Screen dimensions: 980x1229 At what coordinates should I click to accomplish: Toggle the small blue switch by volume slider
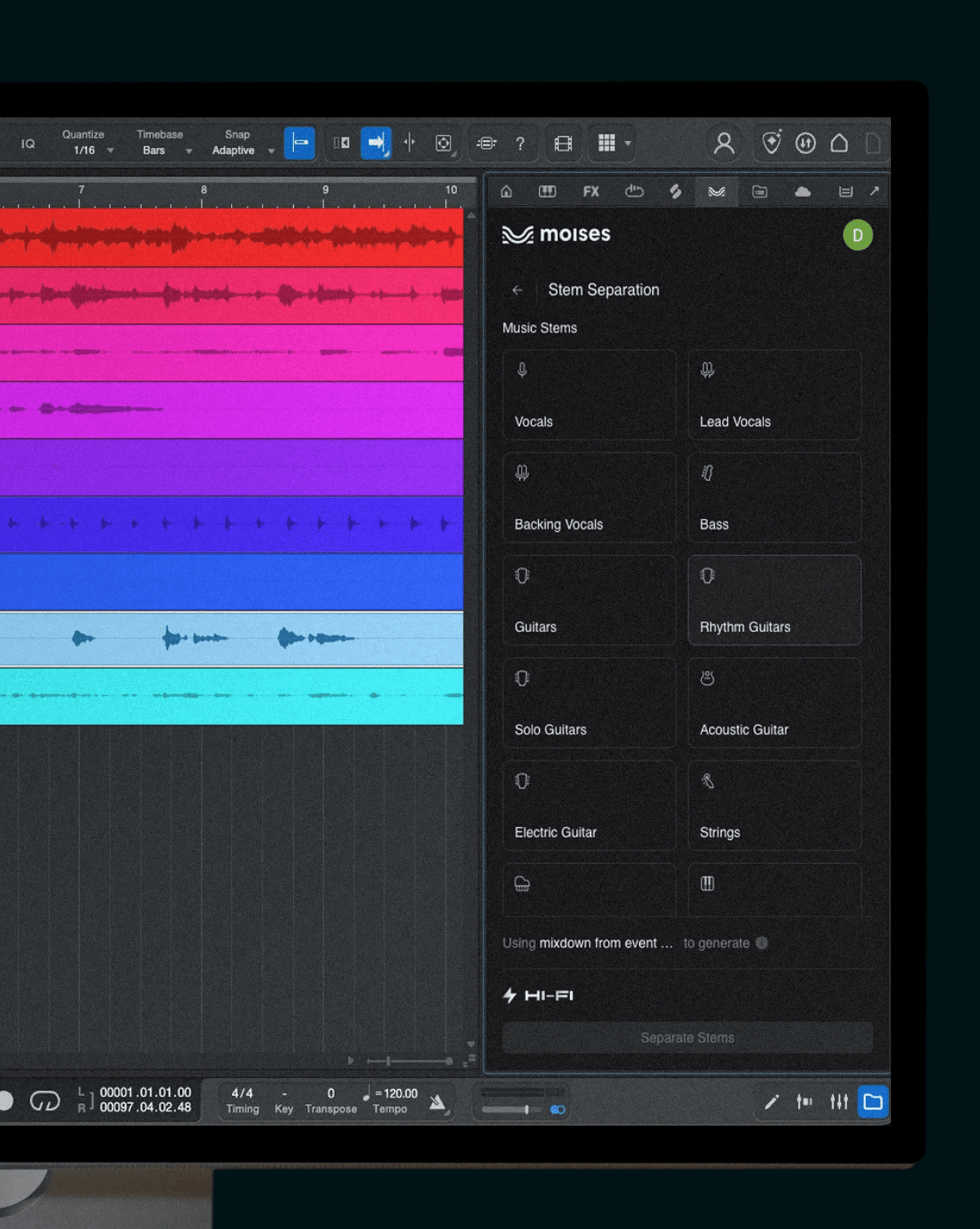(557, 1110)
